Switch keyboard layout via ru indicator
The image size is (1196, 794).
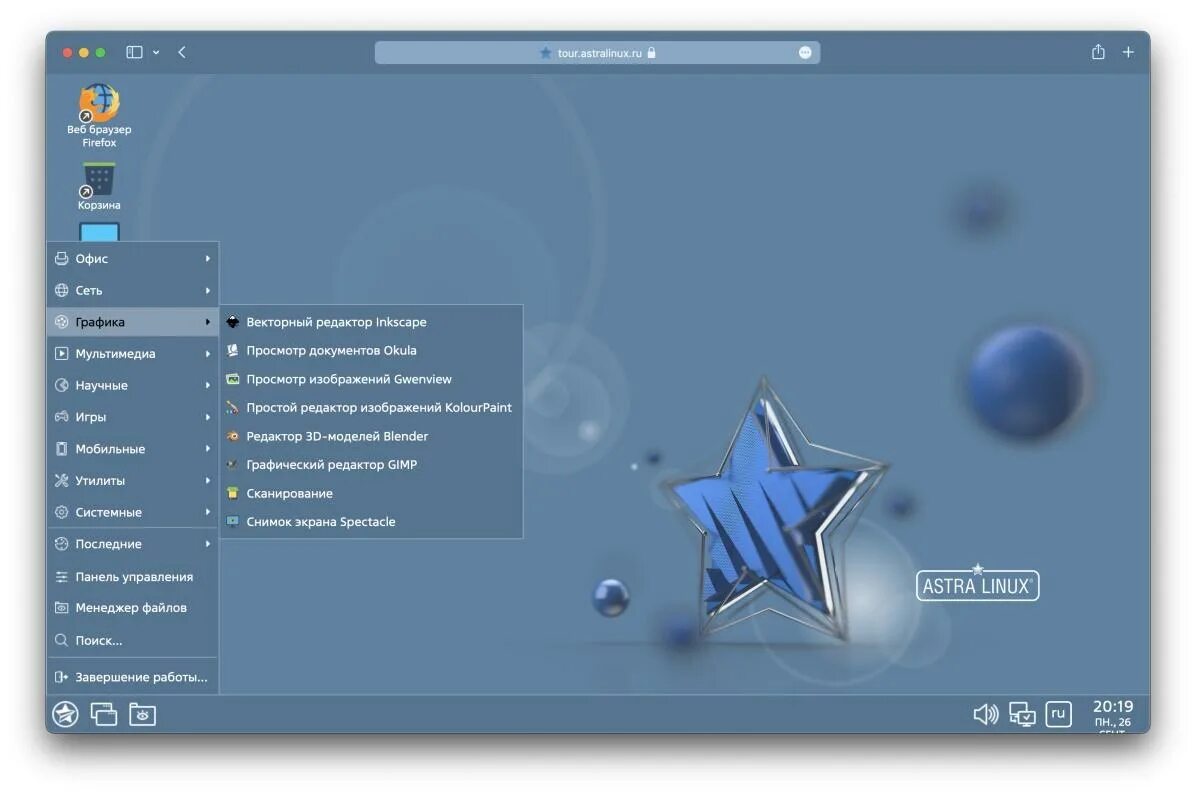[x=1059, y=714]
